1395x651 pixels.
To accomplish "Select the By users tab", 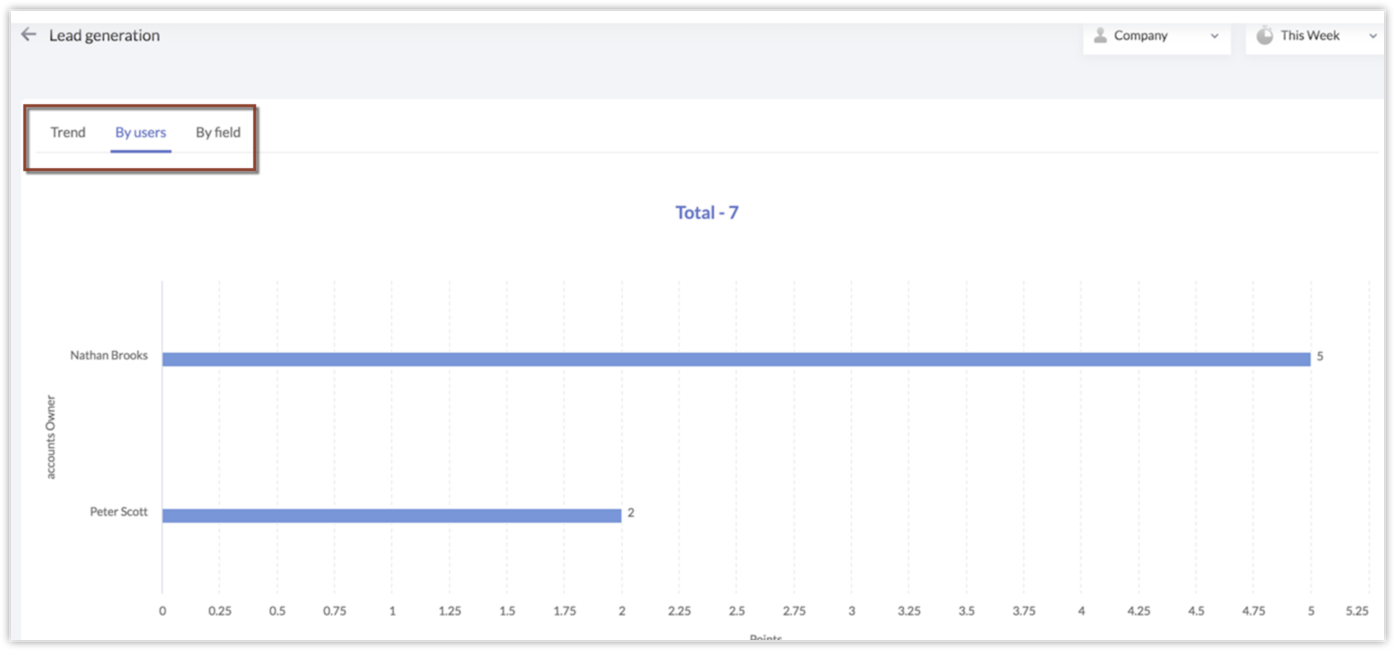I will [x=141, y=132].
